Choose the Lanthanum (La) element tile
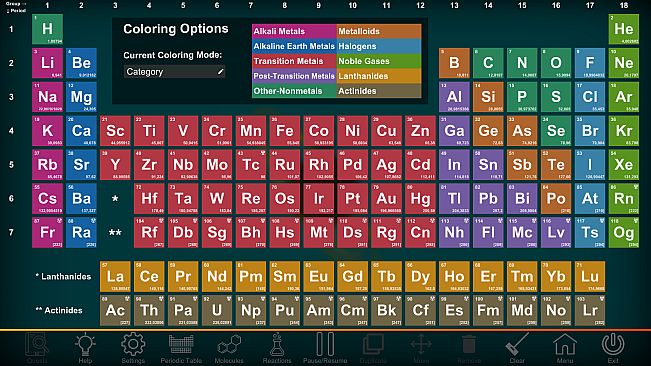Viewport: 651px width, 366px height. coord(115,276)
